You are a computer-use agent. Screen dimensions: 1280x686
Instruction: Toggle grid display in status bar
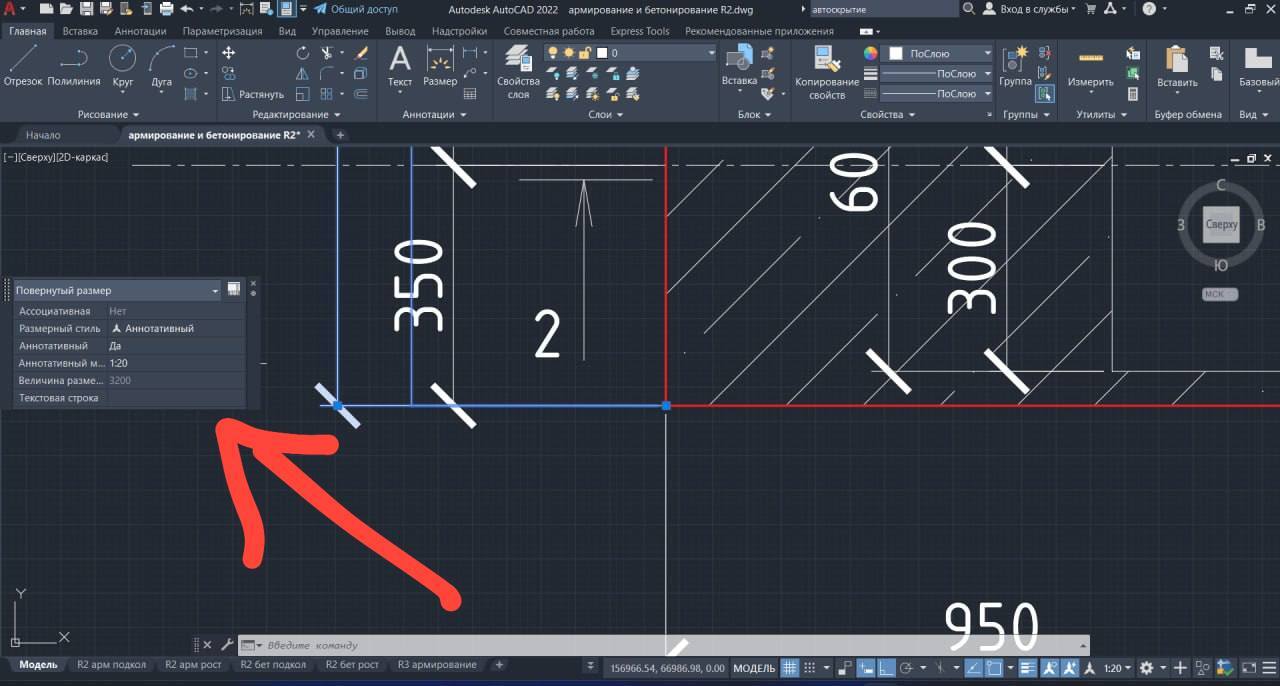point(789,668)
